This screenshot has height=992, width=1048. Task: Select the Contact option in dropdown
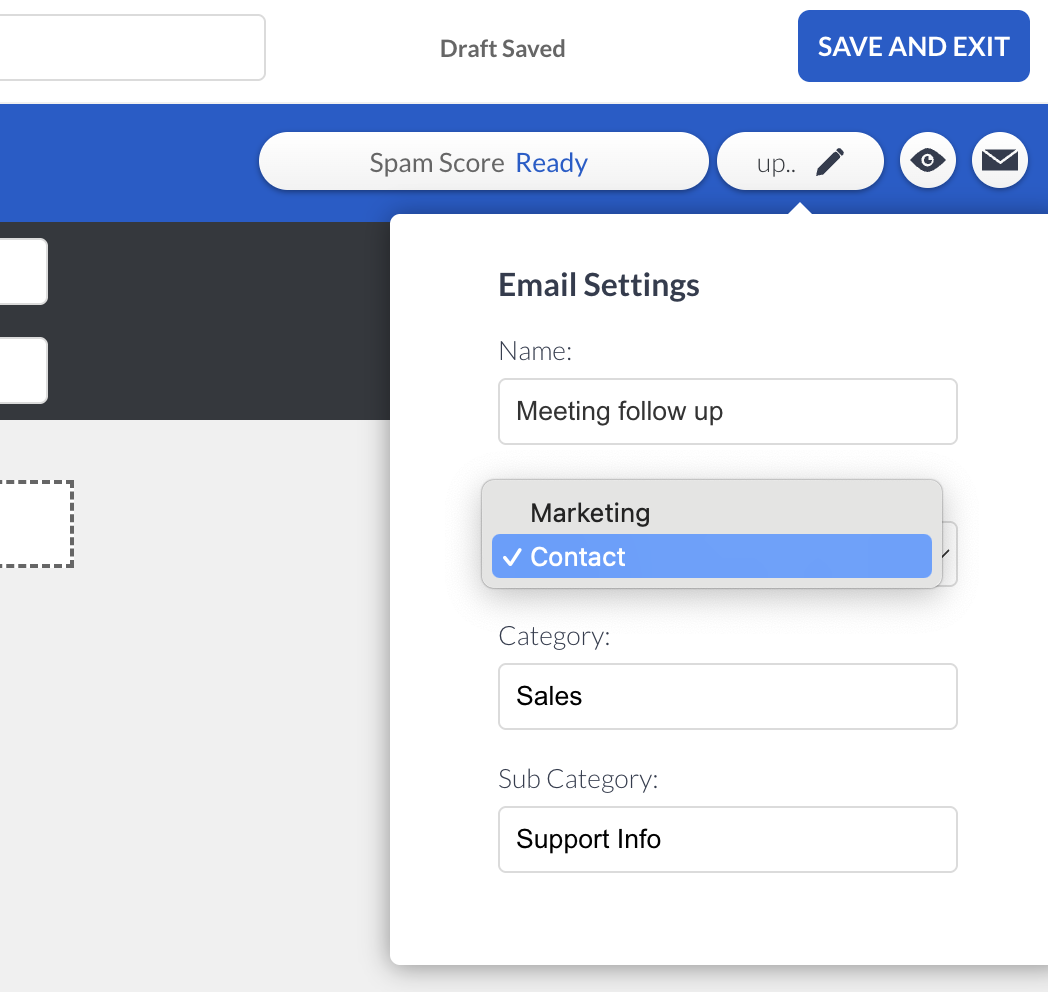[578, 557]
